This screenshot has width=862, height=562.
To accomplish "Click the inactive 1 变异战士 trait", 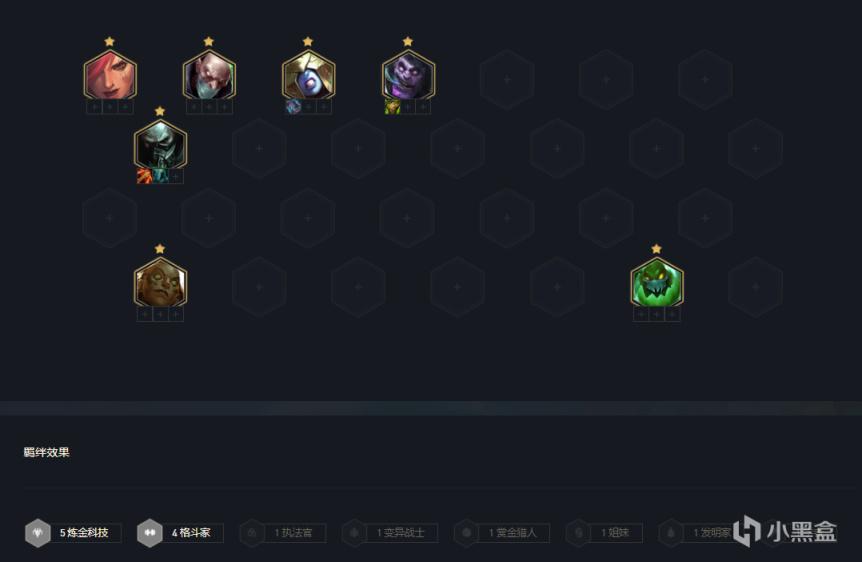I will [390, 533].
